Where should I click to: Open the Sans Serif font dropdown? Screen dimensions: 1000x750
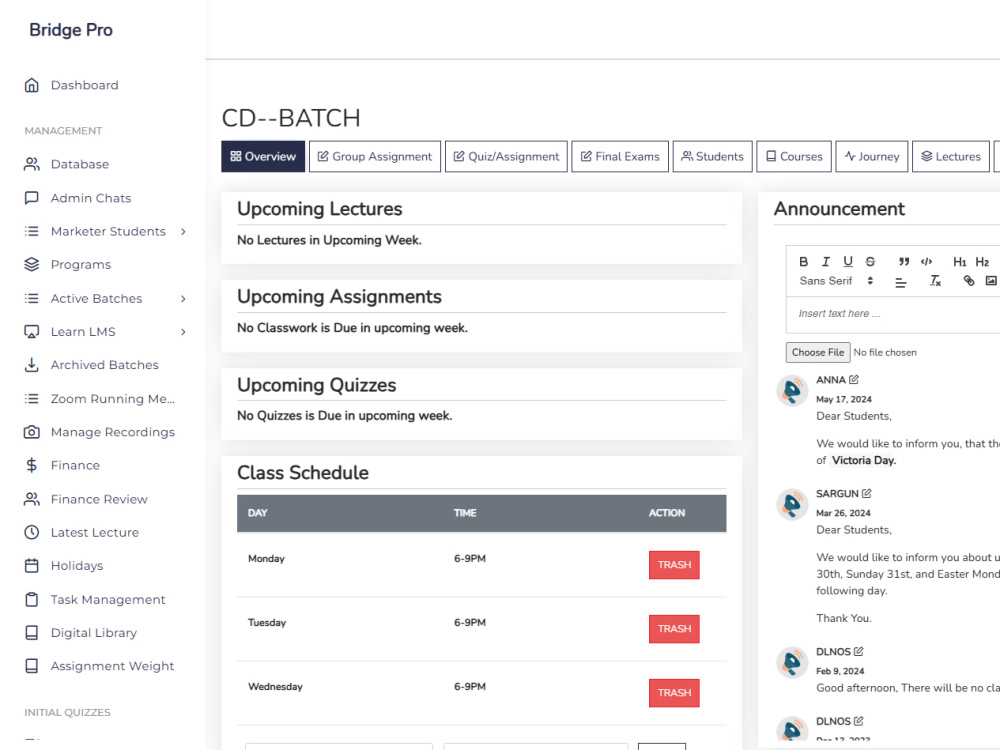tap(836, 281)
